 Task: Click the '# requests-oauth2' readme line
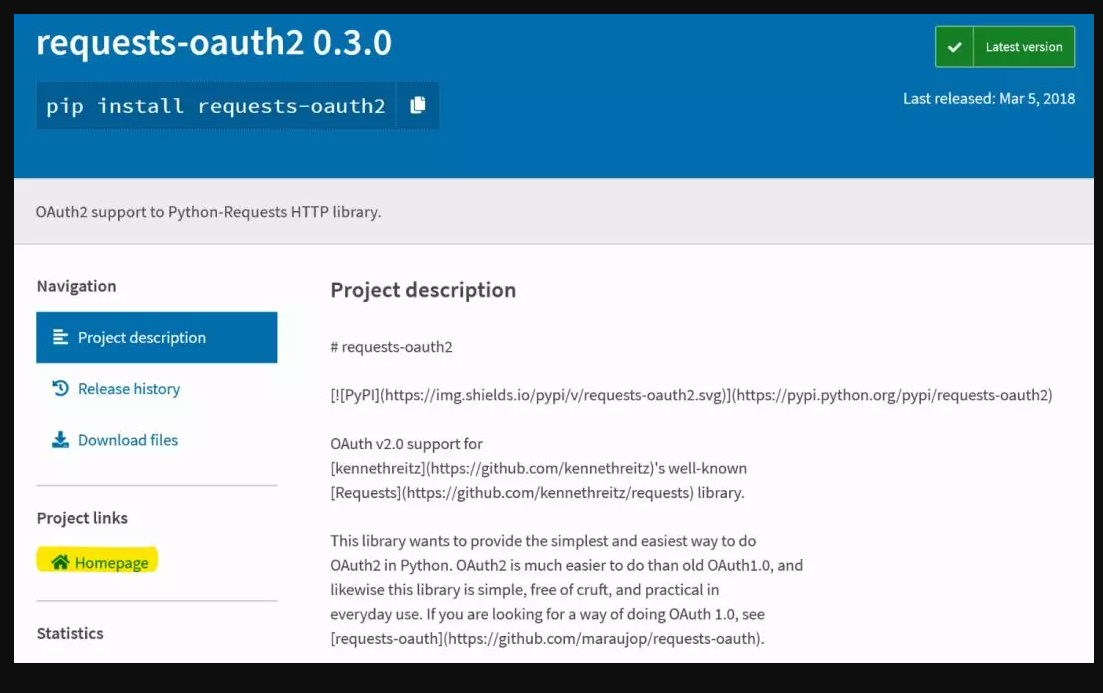click(392, 347)
